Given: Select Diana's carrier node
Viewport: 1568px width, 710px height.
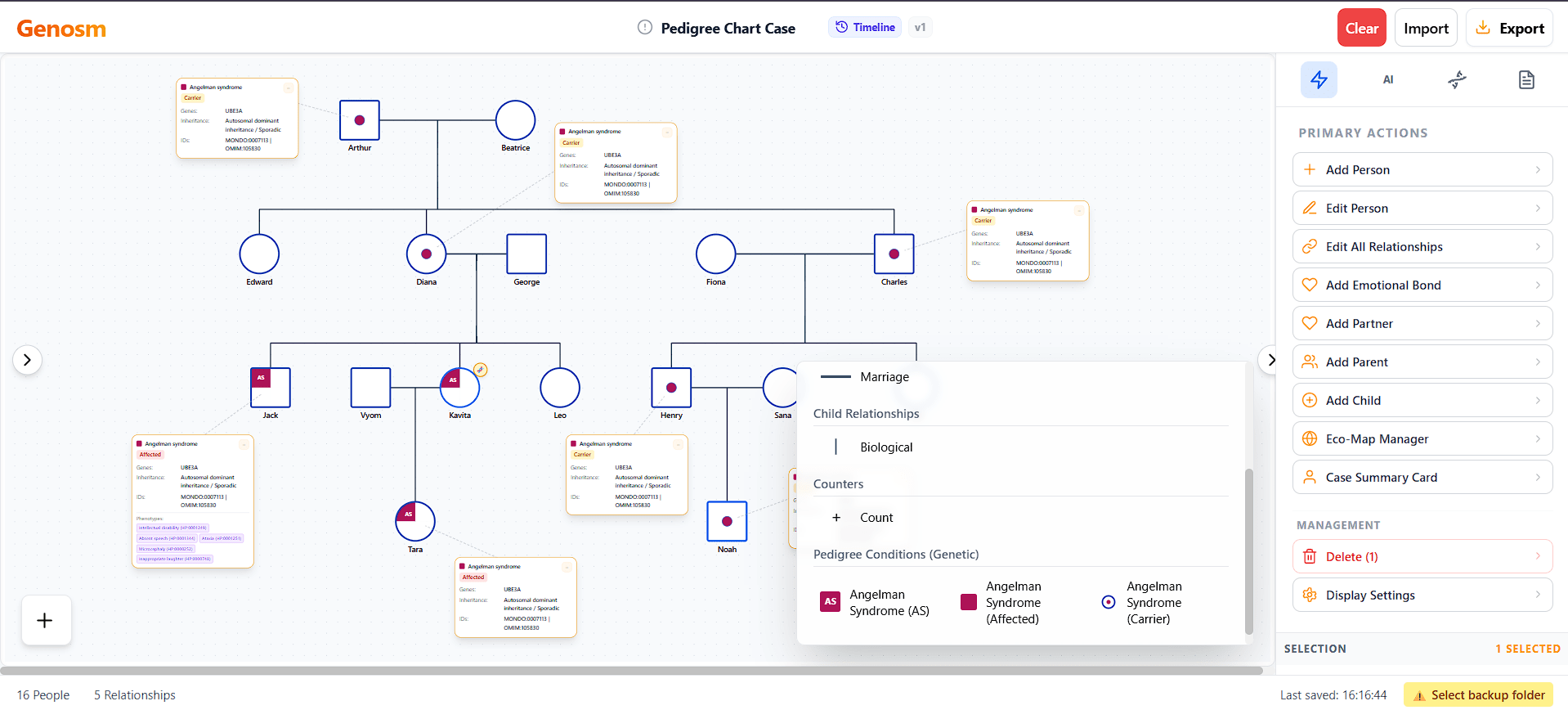Looking at the screenshot, I should [x=427, y=254].
